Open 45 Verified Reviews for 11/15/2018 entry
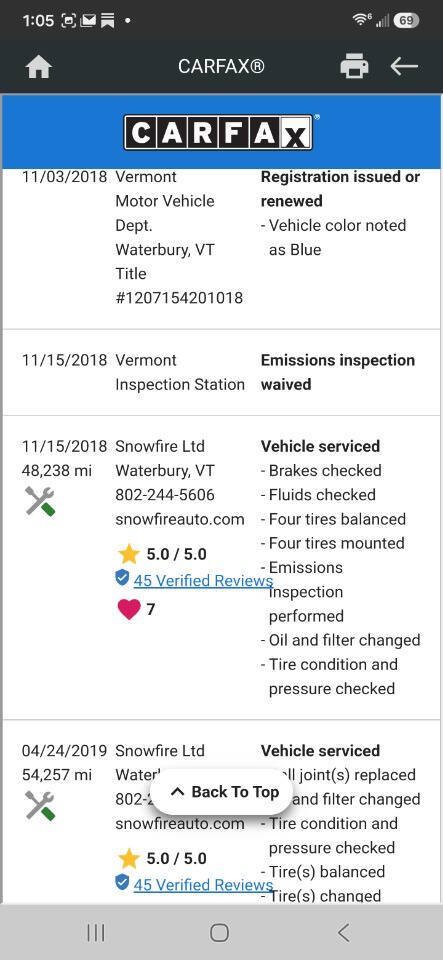 203,580
